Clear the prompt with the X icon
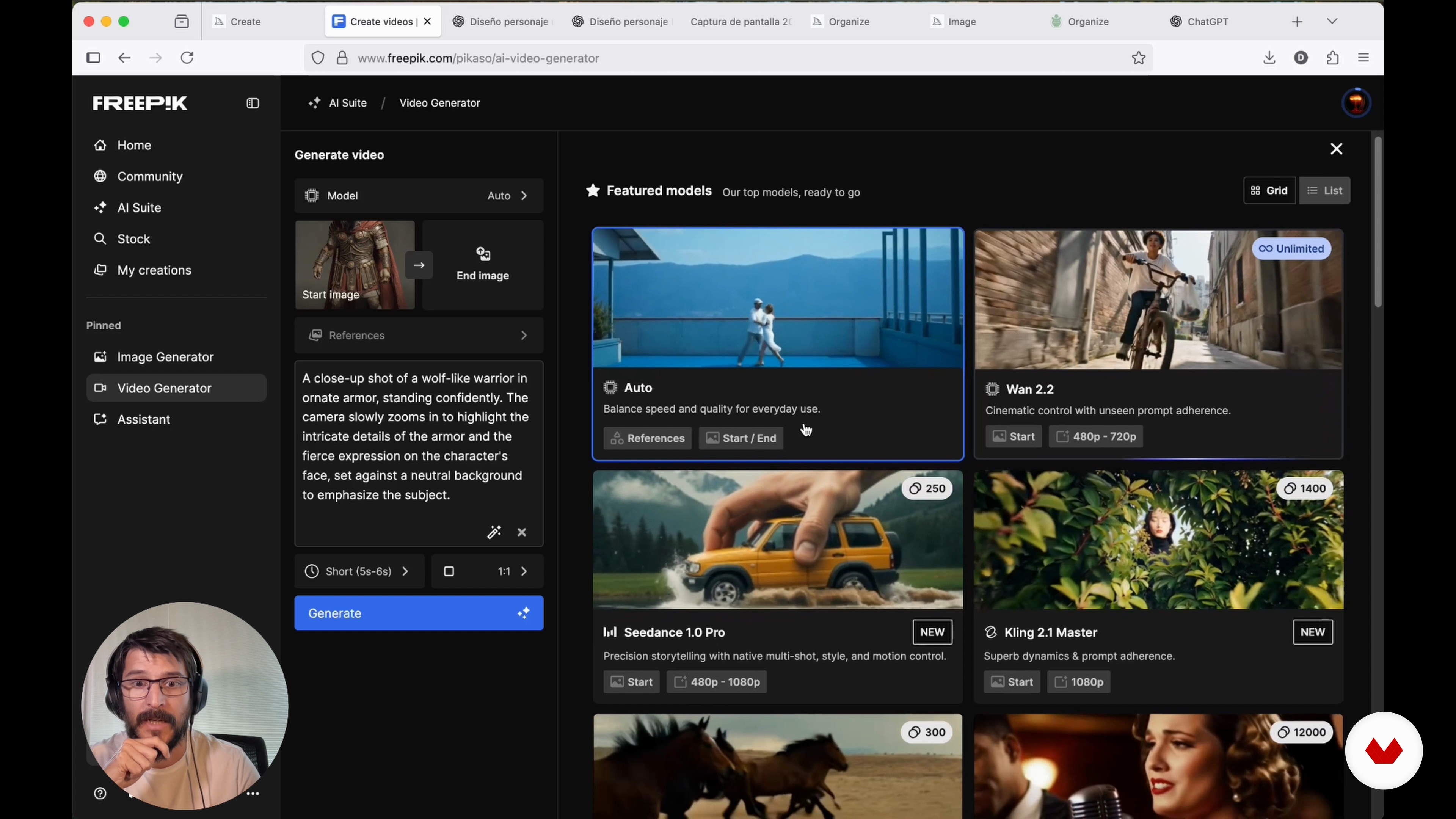The height and width of the screenshot is (819, 1456). 522,532
